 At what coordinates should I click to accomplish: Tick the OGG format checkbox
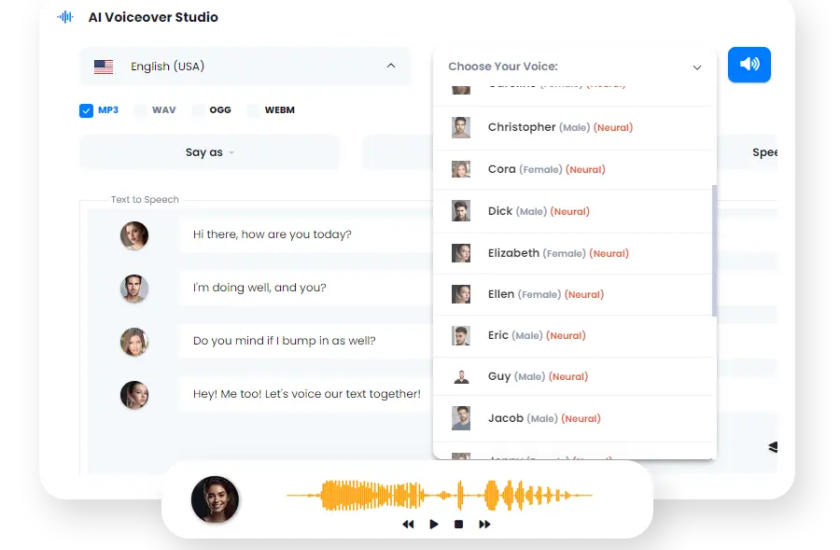pos(198,110)
